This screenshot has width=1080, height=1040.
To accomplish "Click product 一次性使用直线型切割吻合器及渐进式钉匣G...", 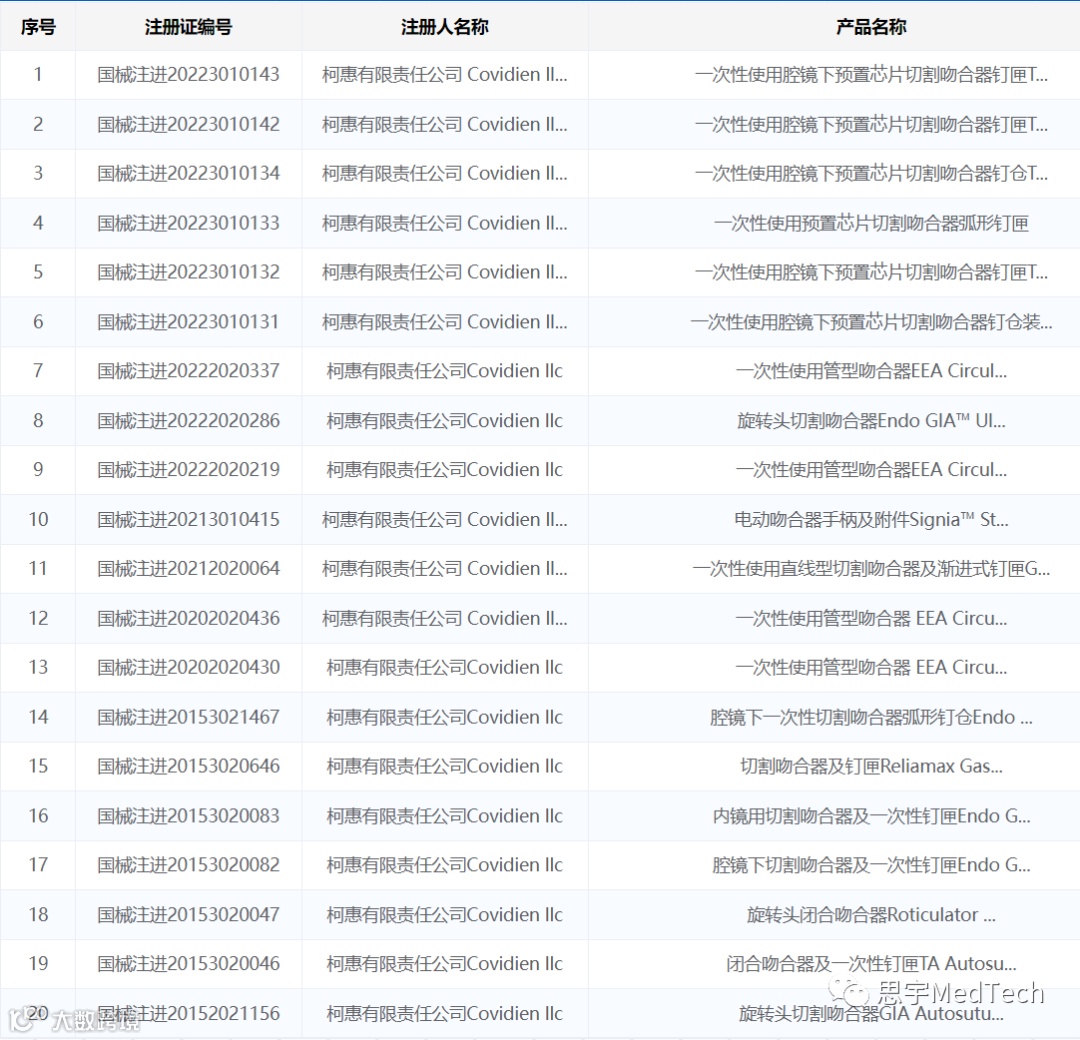I will pyautogui.click(x=871, y=568).
